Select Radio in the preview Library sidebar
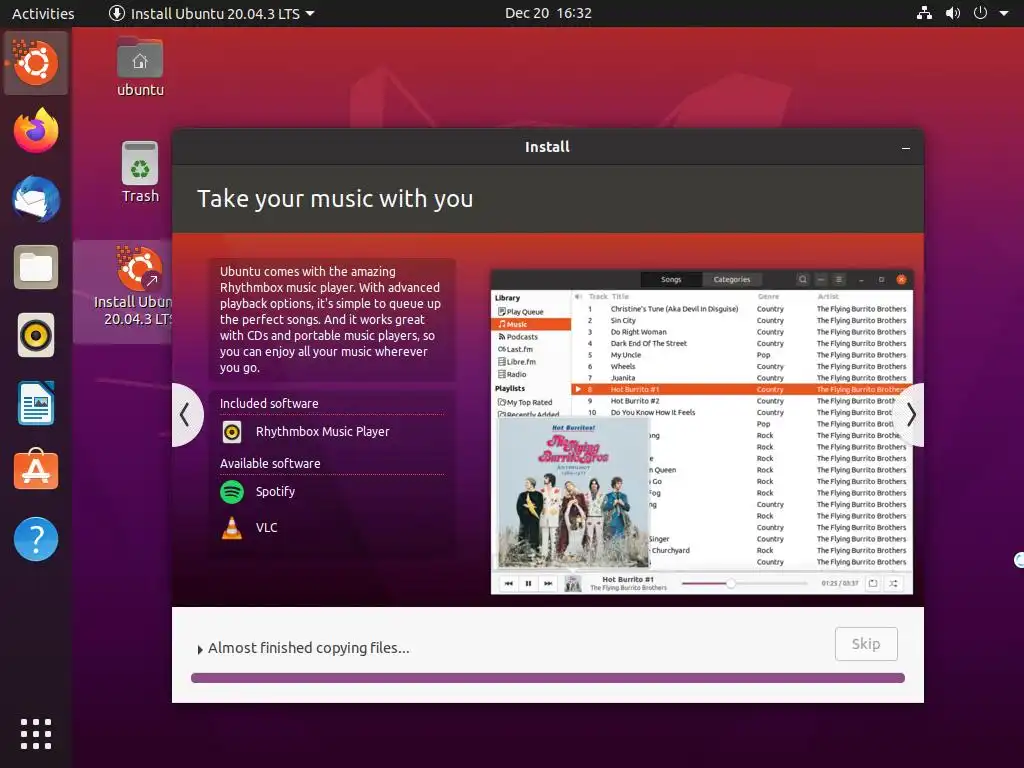The height and width of the screenshot is (768, 1024). (x=532, y=374)
